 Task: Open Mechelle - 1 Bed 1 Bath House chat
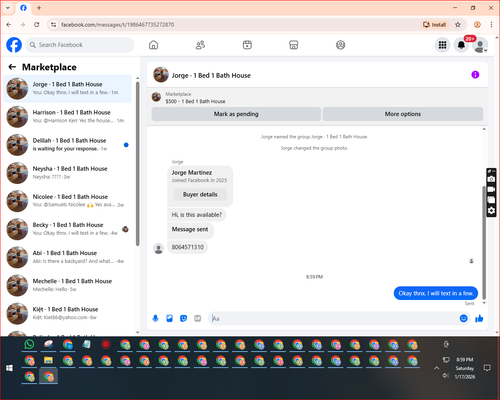pos(67,285)
